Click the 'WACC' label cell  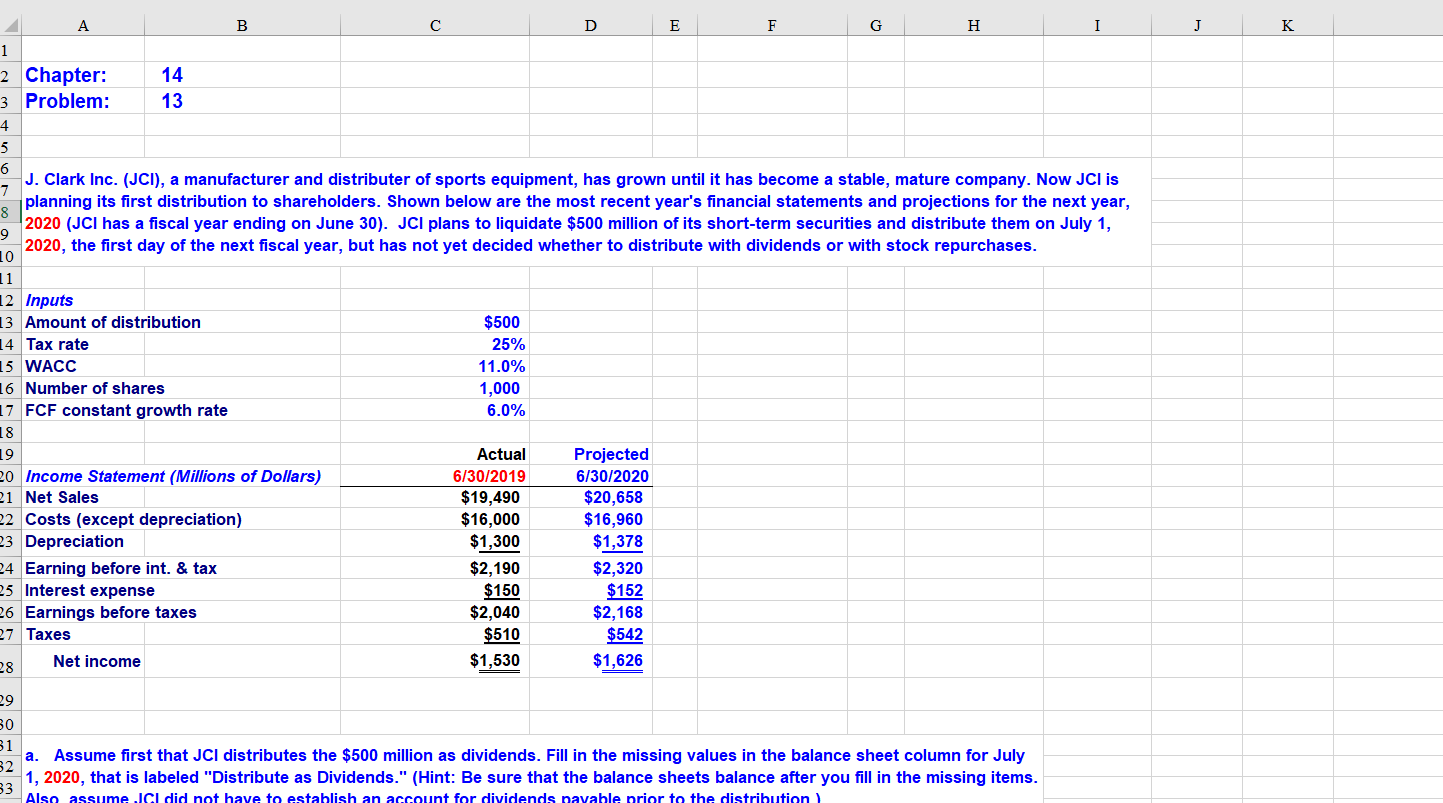[51, 366]
